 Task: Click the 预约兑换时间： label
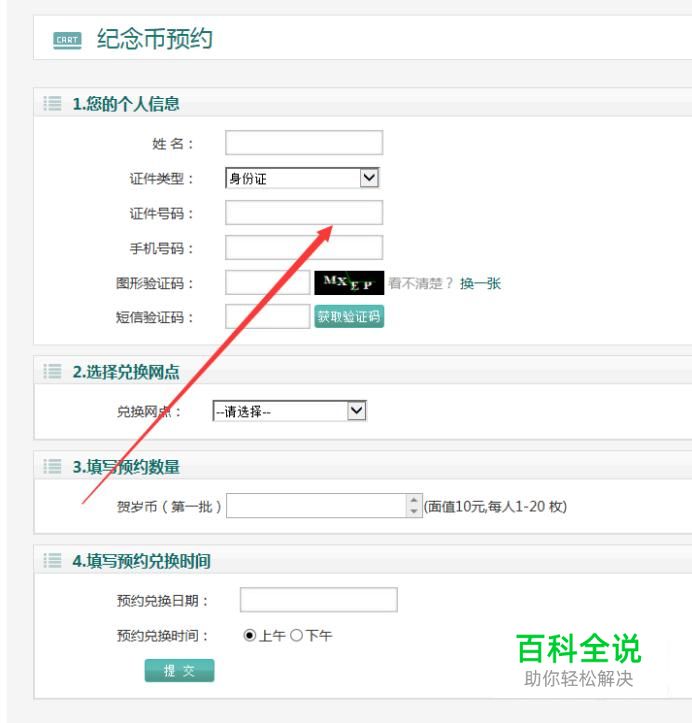(162, 636)
